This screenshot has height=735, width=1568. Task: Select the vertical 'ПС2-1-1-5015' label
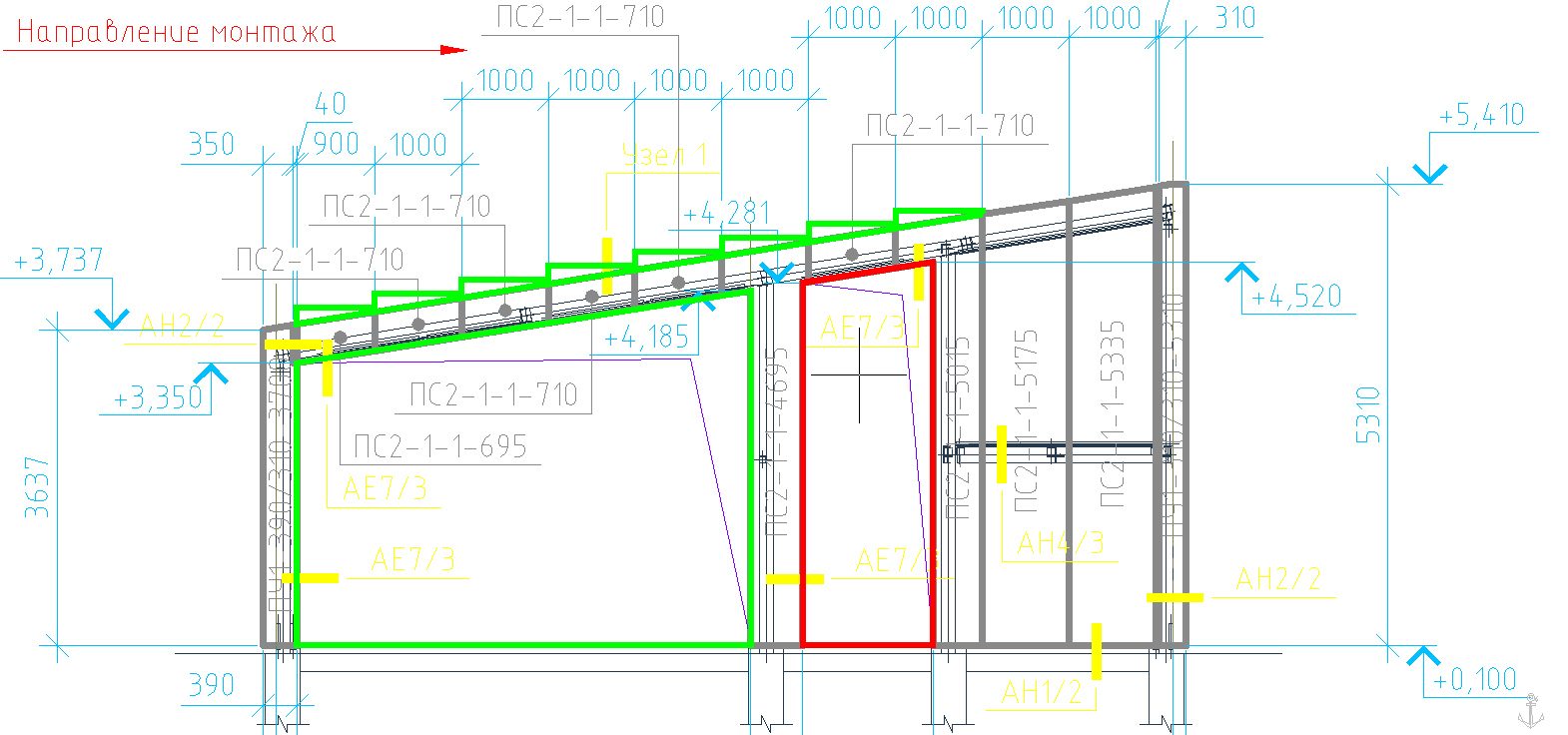click(958, 427)
